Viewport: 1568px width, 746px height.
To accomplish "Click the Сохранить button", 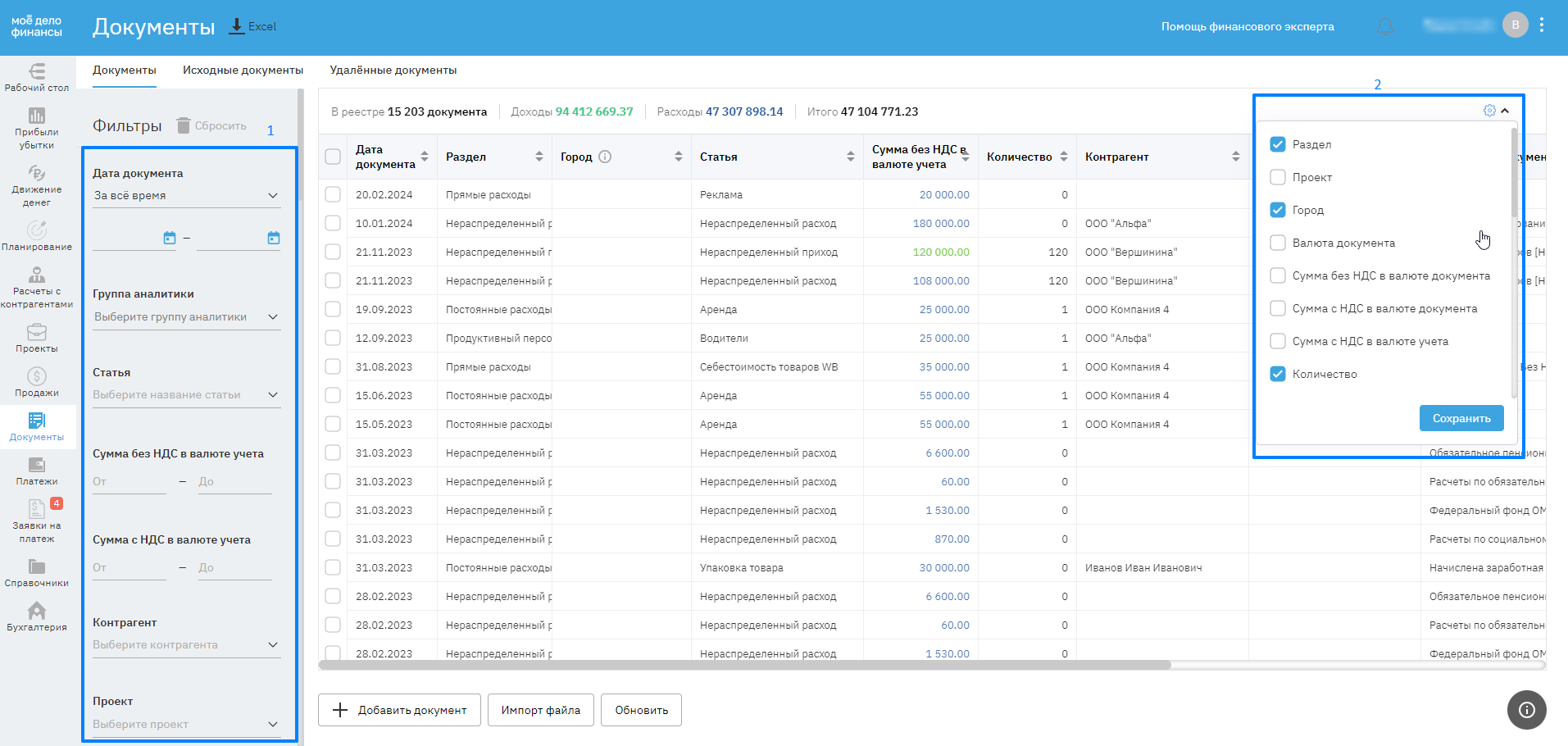I will click(x=1461, y=418).
